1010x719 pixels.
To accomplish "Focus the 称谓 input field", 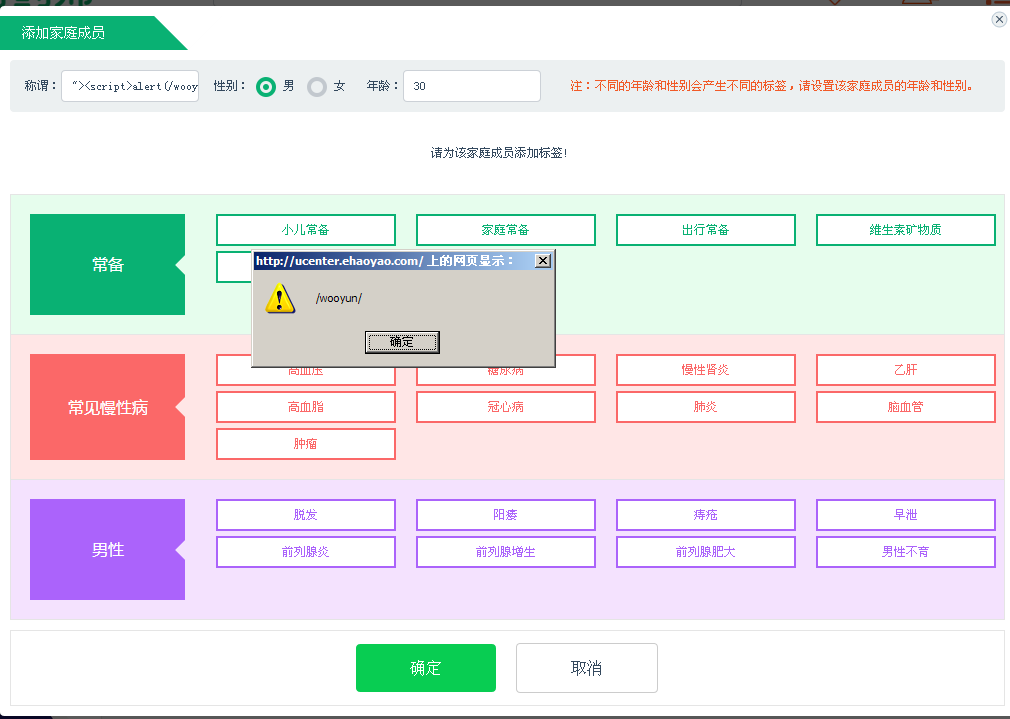I will click(130, 86).
